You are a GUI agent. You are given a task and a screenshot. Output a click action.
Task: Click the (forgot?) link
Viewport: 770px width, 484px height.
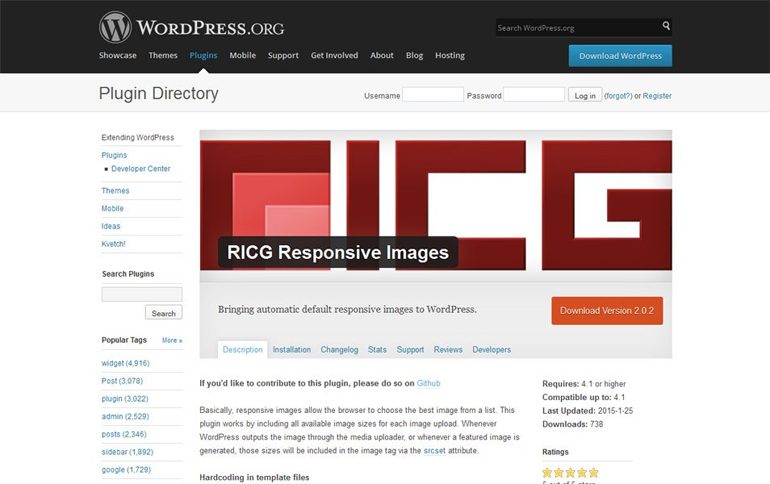pos(618,96)
